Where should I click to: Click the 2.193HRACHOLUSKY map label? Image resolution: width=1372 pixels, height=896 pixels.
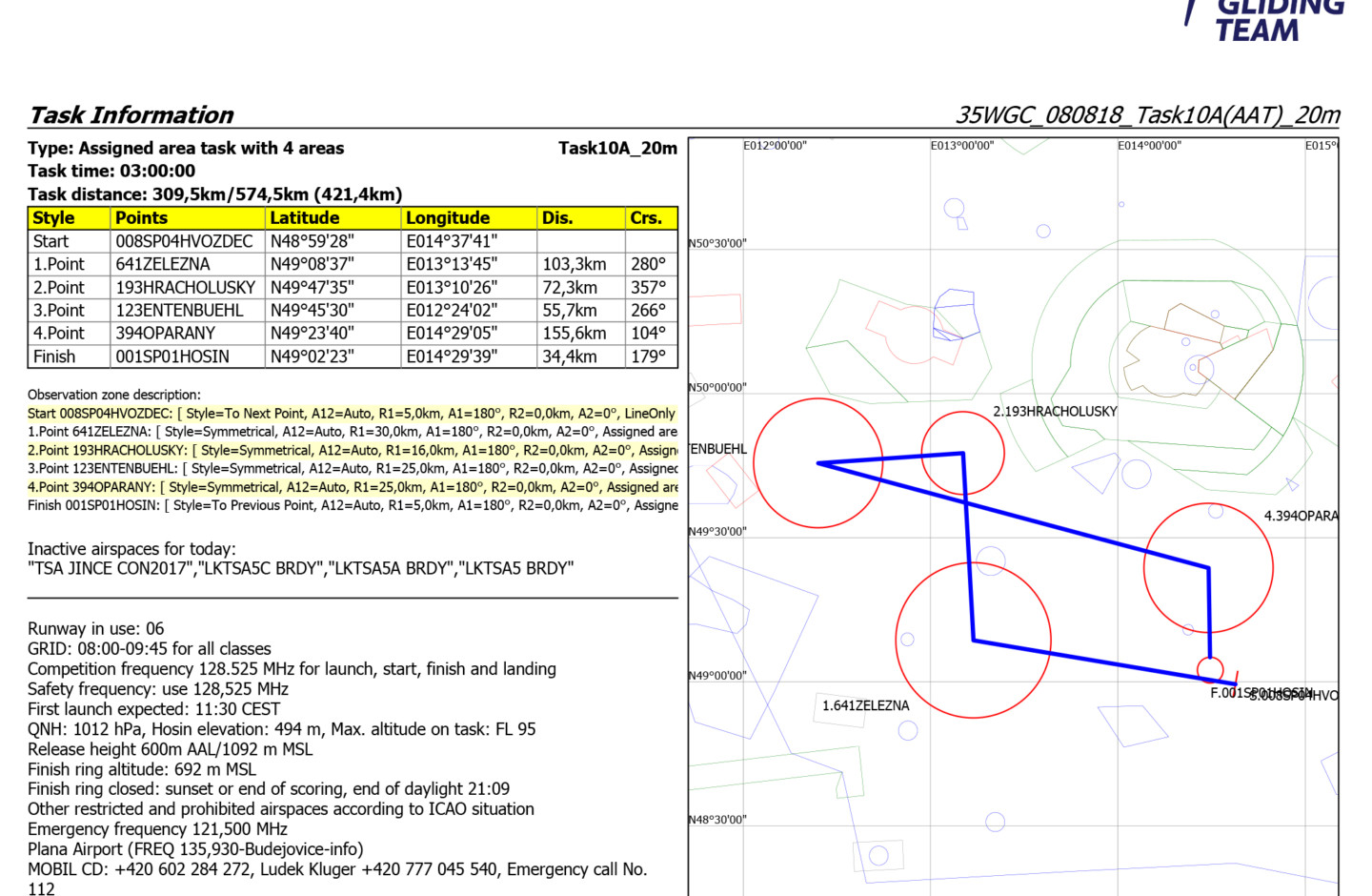(x=1055, y=412)
